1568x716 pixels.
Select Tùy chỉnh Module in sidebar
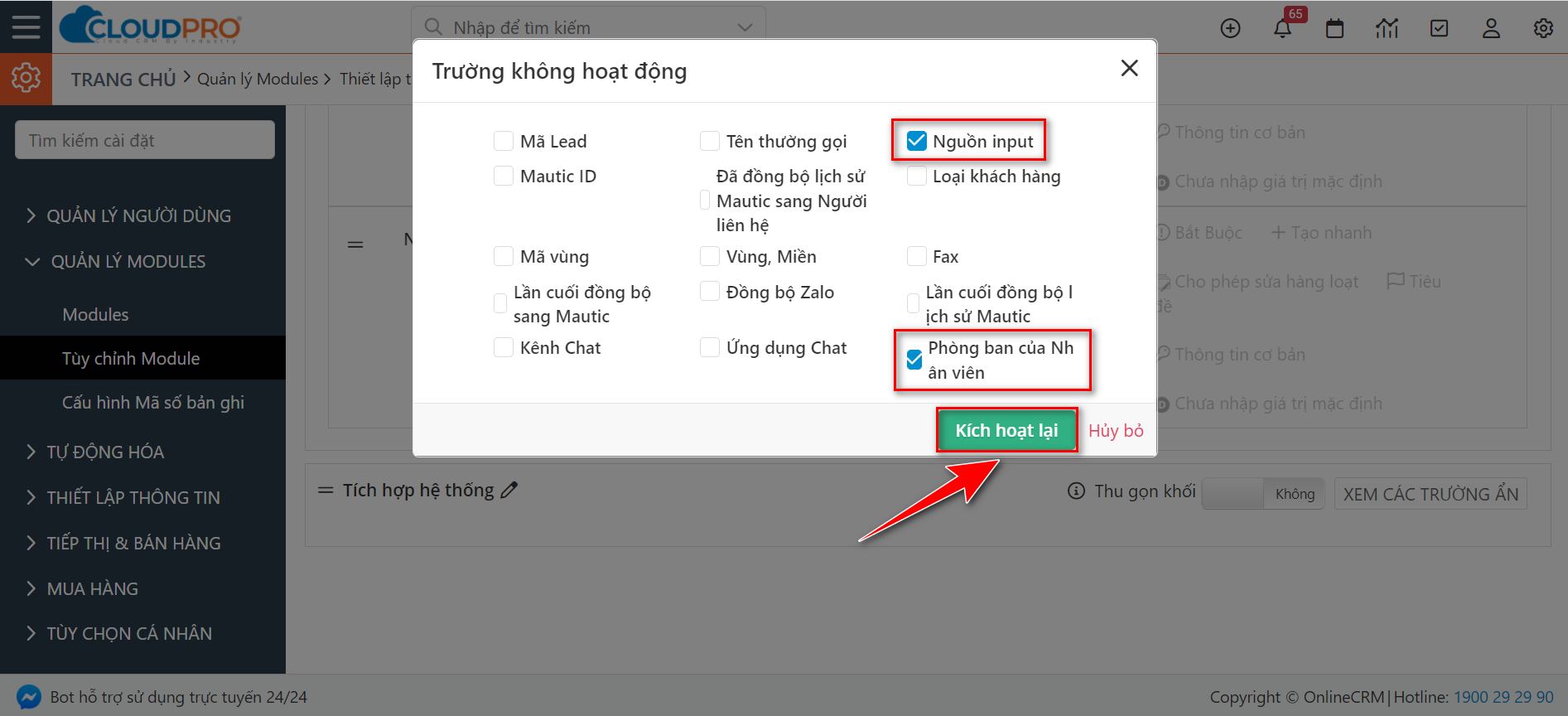coord(142,358)
